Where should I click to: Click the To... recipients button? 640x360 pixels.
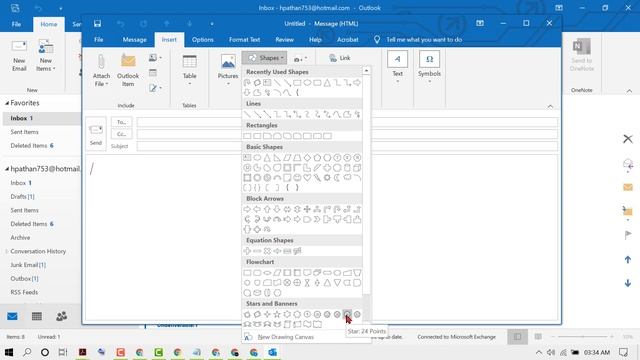(122, 122)
